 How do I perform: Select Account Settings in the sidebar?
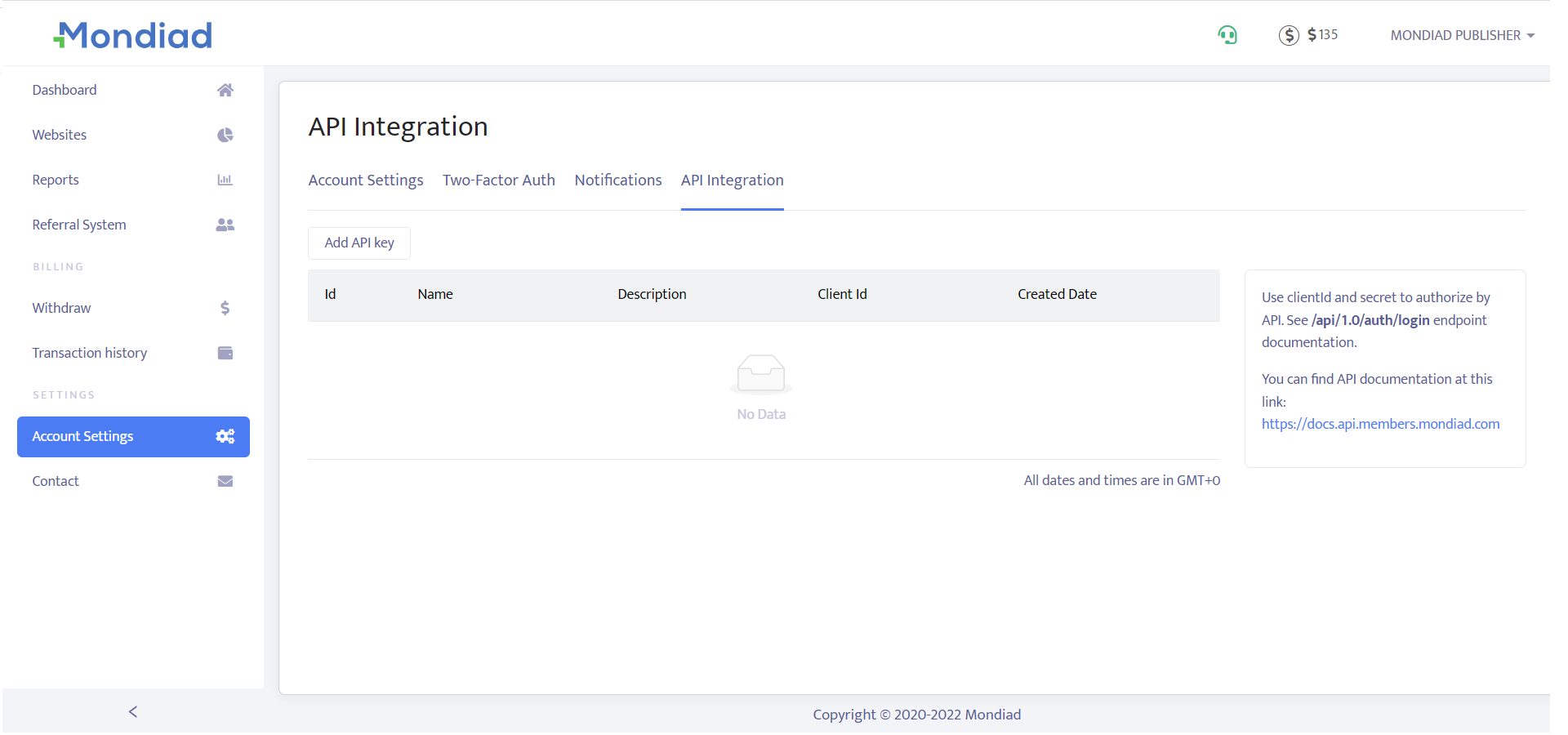133,437
